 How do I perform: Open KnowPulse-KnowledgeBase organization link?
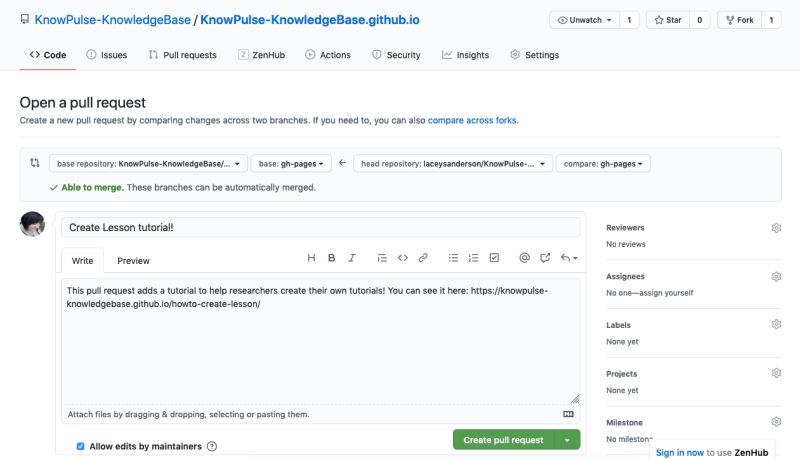[x=113, y=20]
